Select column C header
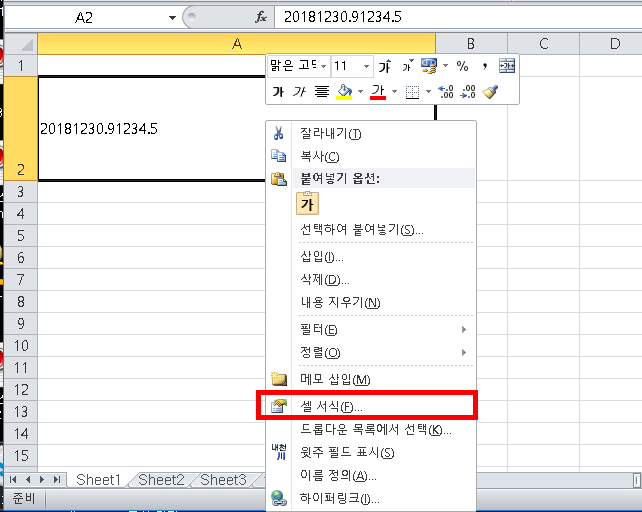The width and height of the screenshot is (642, 512). click(543, 44)
